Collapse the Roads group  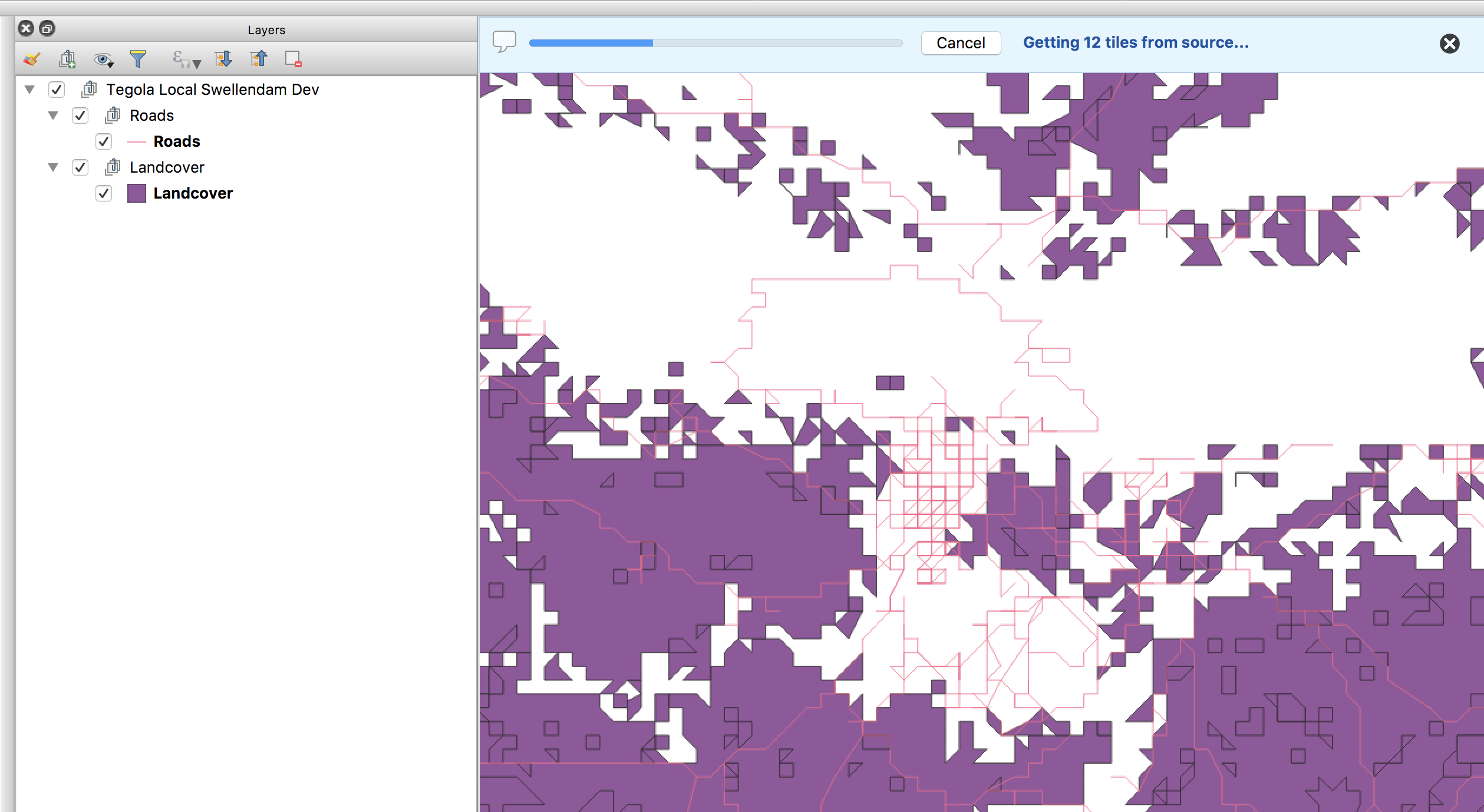pos(53,115)
